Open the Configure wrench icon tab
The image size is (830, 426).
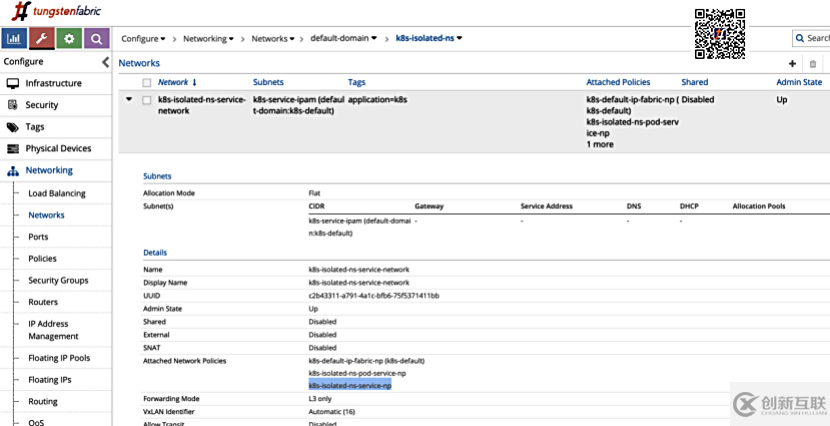(42, 39)
